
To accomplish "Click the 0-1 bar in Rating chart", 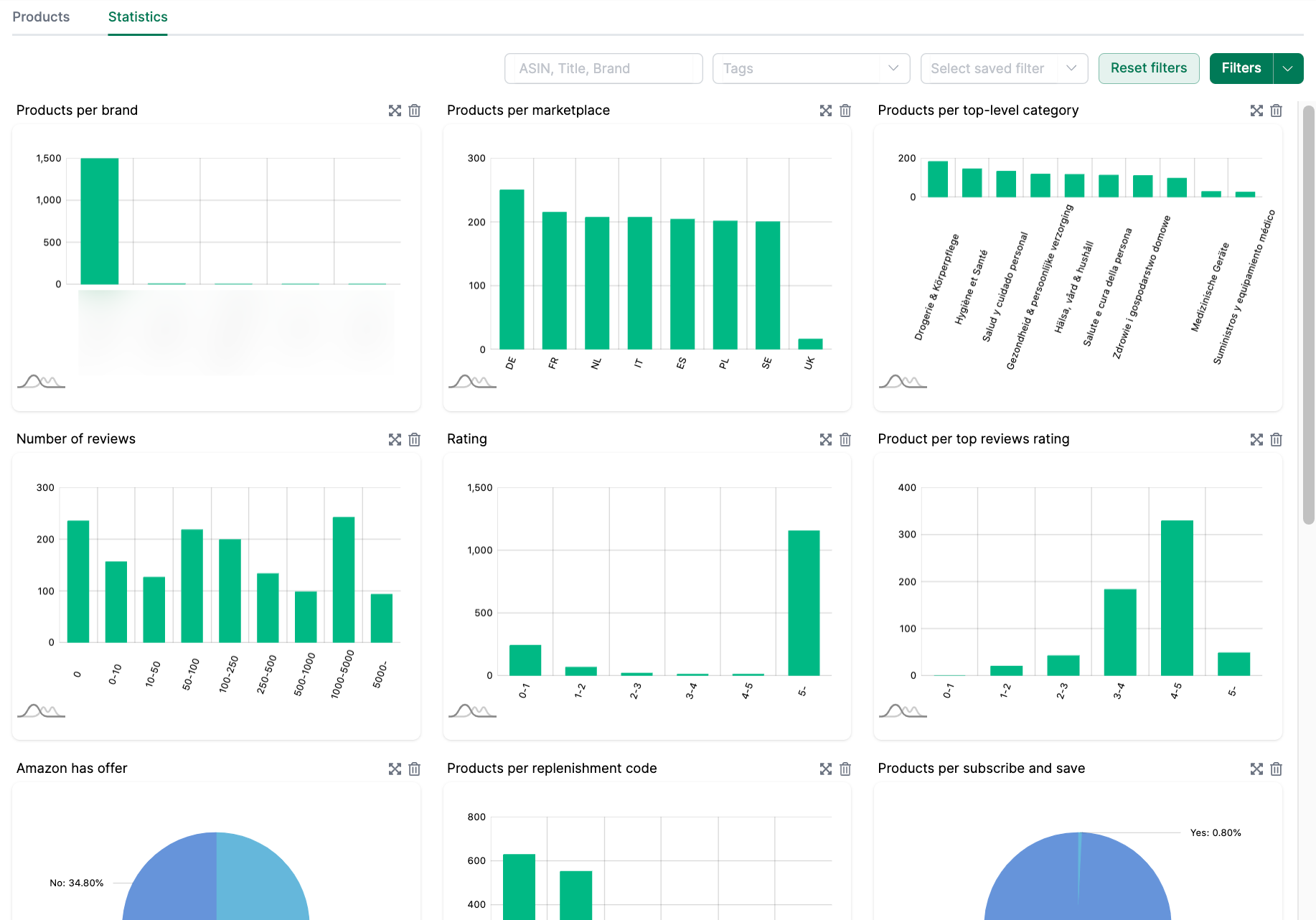I will pyautogui.click(x=525, y=660).
